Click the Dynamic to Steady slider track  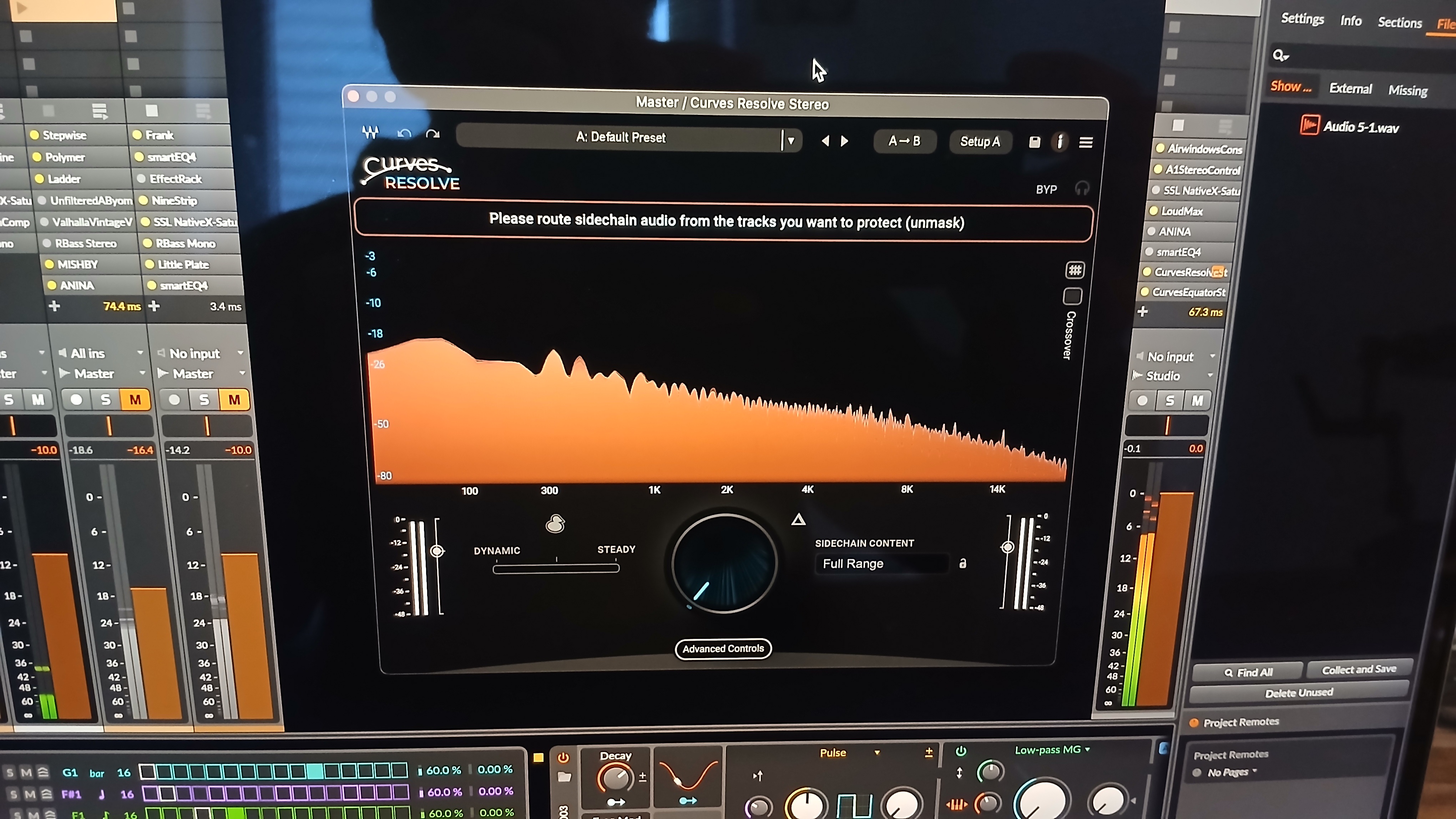click(556, 569)
